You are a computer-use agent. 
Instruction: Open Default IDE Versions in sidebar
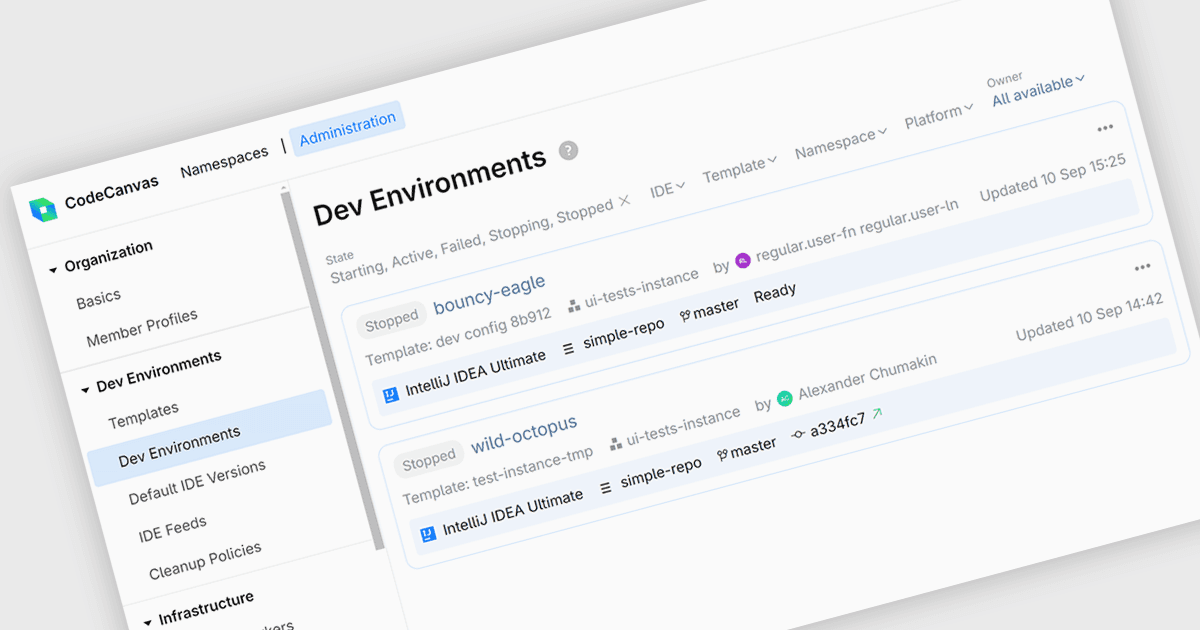pos(197,483)
